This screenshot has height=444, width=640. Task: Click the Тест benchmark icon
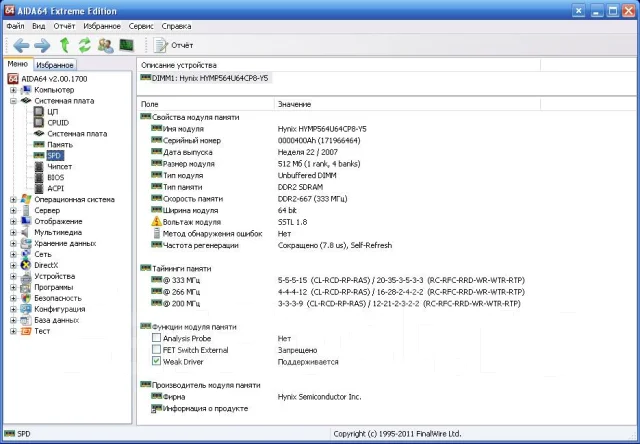point(26,331)
